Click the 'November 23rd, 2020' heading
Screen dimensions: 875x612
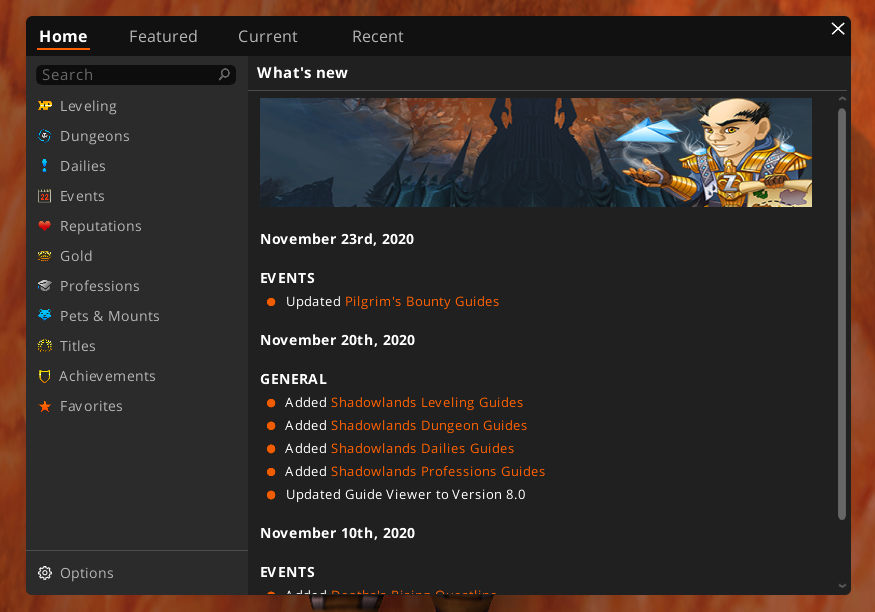[x=337, y=239]
